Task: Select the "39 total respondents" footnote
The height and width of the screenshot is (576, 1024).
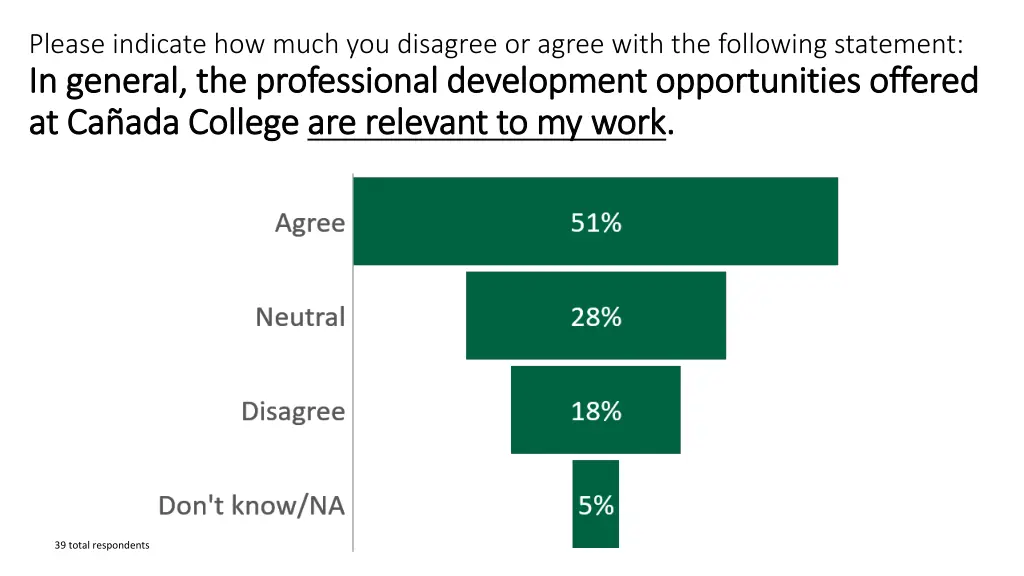Action: [102, 545]
